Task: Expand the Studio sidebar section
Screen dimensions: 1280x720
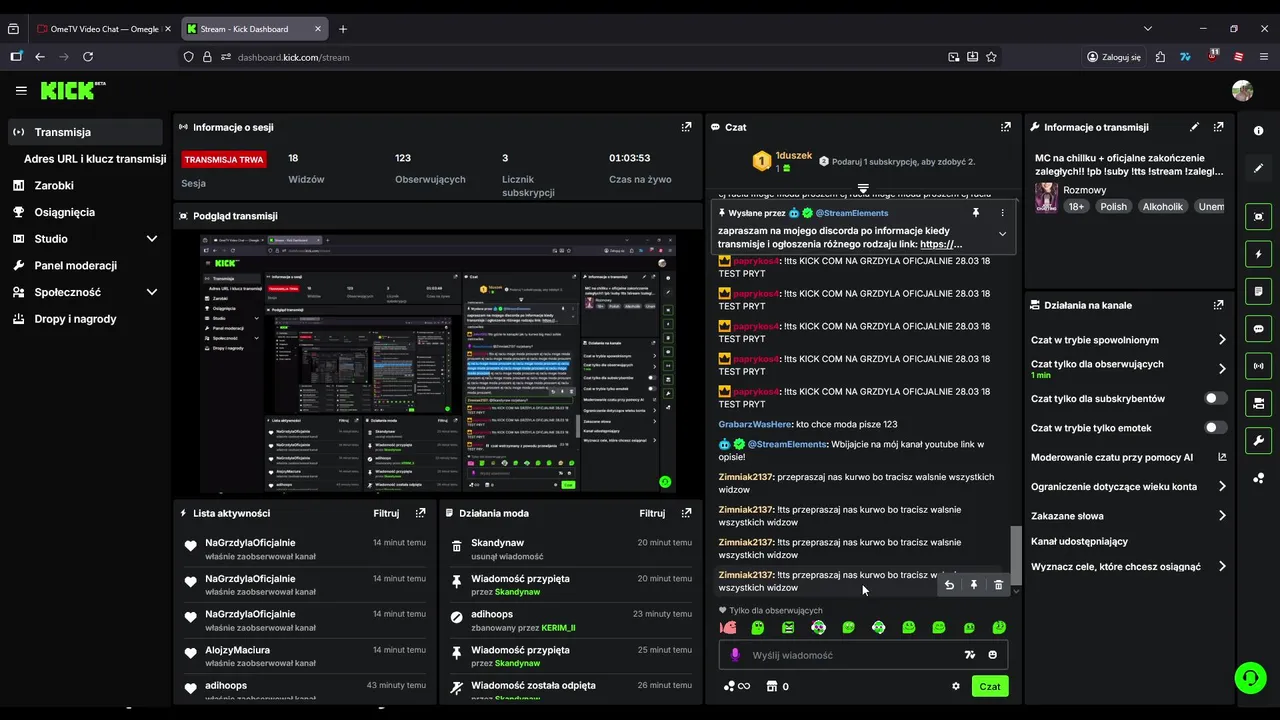Action: (x=152, y=239)
